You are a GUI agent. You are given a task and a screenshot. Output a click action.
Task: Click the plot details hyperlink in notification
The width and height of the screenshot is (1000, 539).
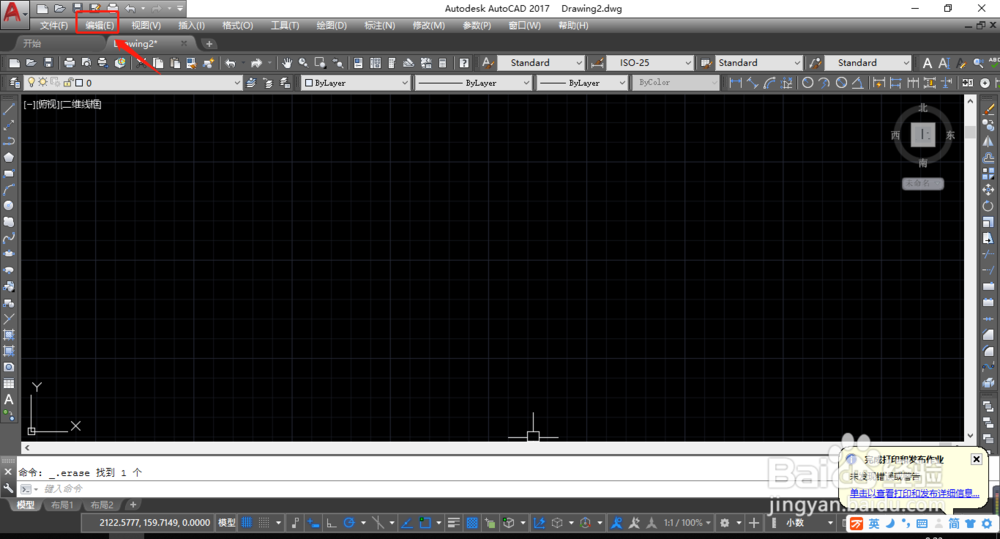tap(914, 492)
